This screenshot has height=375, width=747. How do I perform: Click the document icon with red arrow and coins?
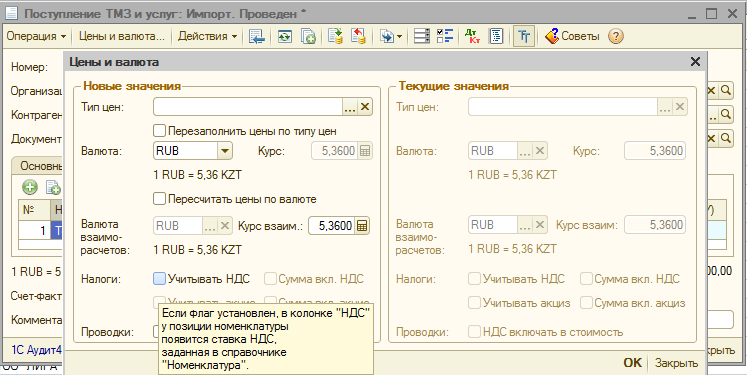358,36
